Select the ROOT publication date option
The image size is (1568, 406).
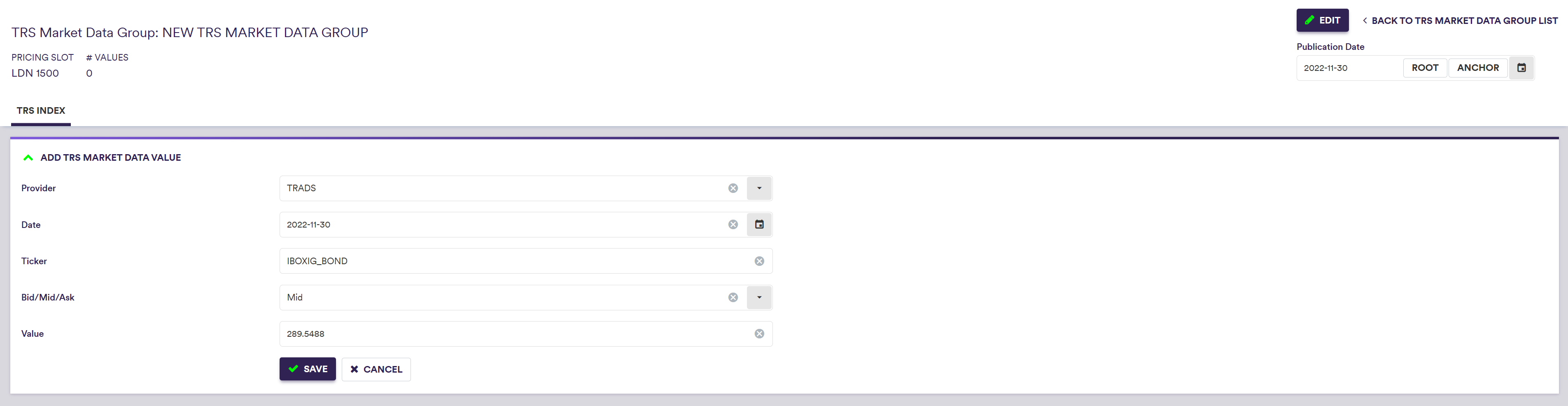tap(1425, 68)
